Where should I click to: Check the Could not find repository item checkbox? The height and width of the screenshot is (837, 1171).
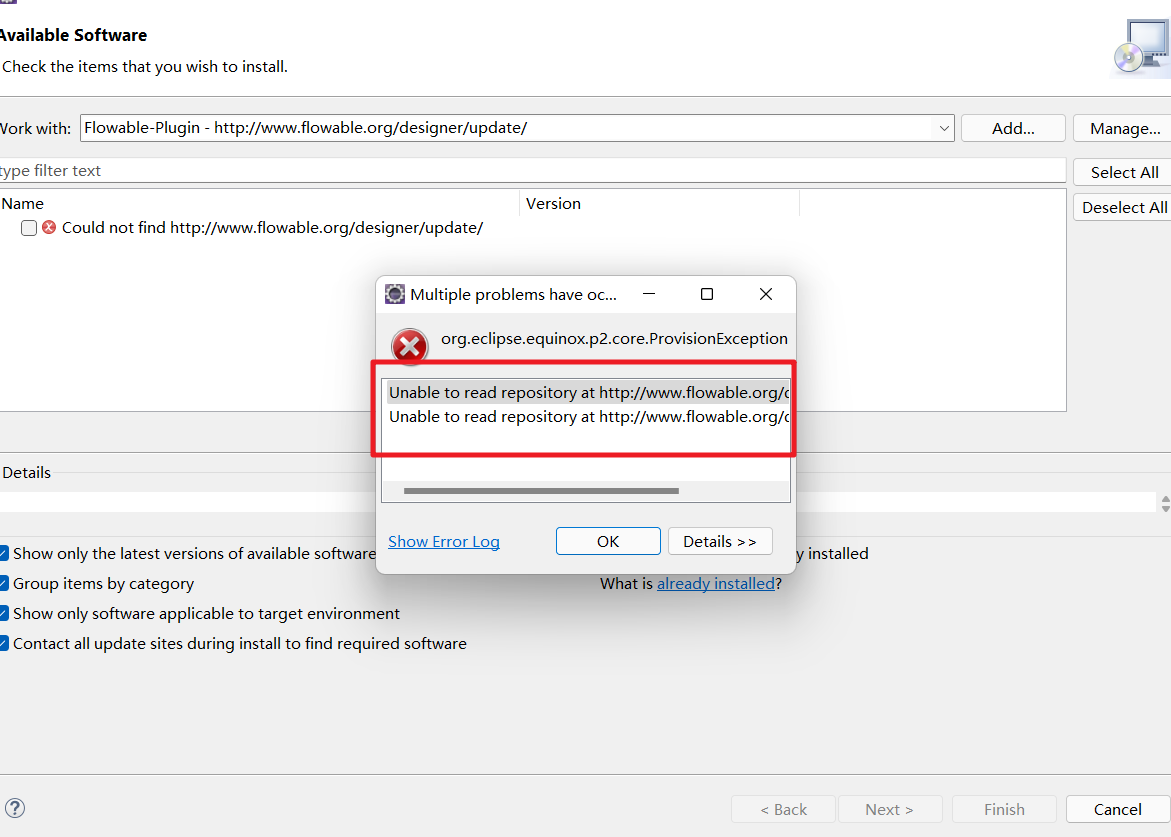(x=28, y=228)
